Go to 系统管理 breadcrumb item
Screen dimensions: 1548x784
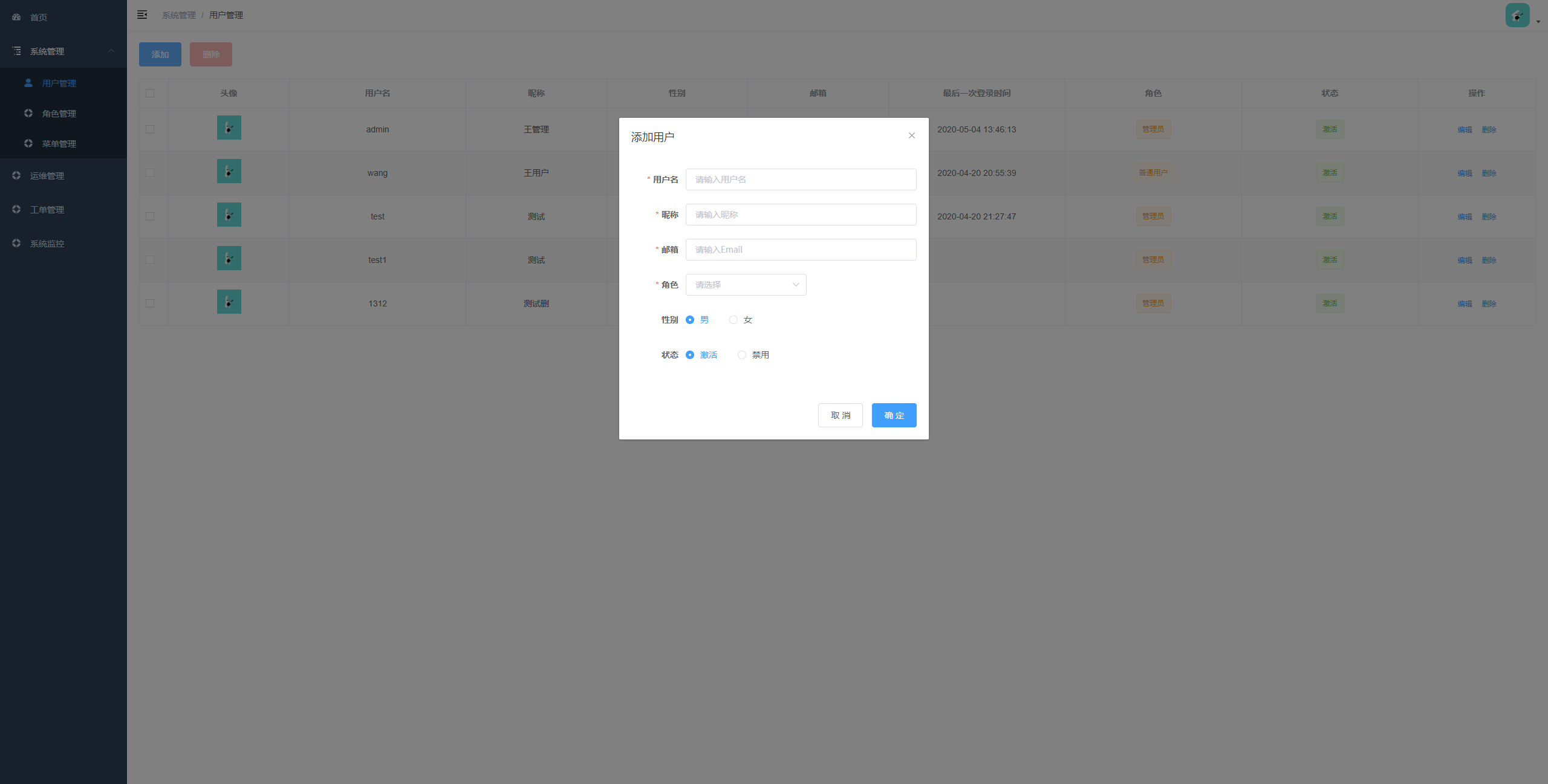tap(178, 15)
